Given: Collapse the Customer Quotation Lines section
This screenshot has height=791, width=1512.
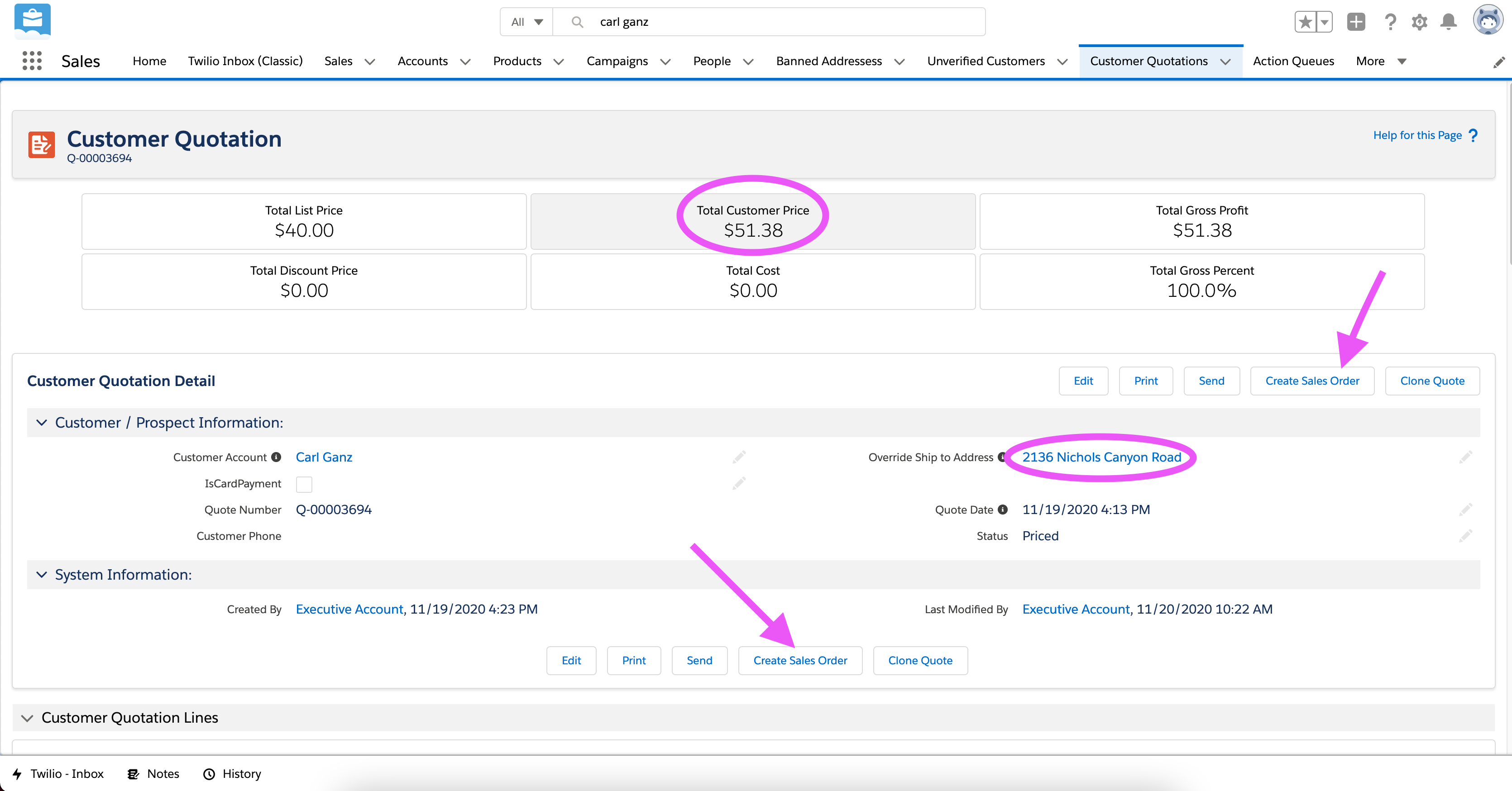Looking at the screenshot, I should coord(27,718).
